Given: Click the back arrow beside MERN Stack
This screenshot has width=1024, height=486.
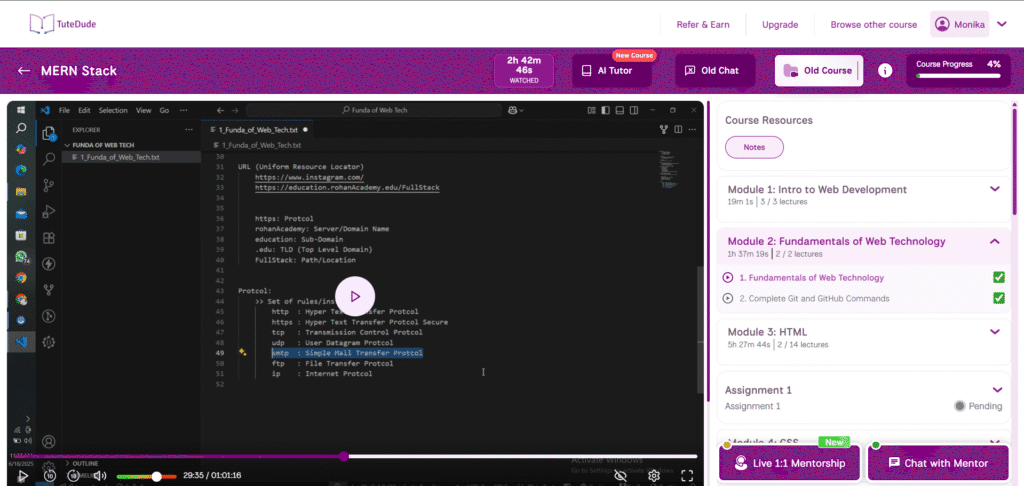Looking at the screenshot, I should click(x=24, y=71).
